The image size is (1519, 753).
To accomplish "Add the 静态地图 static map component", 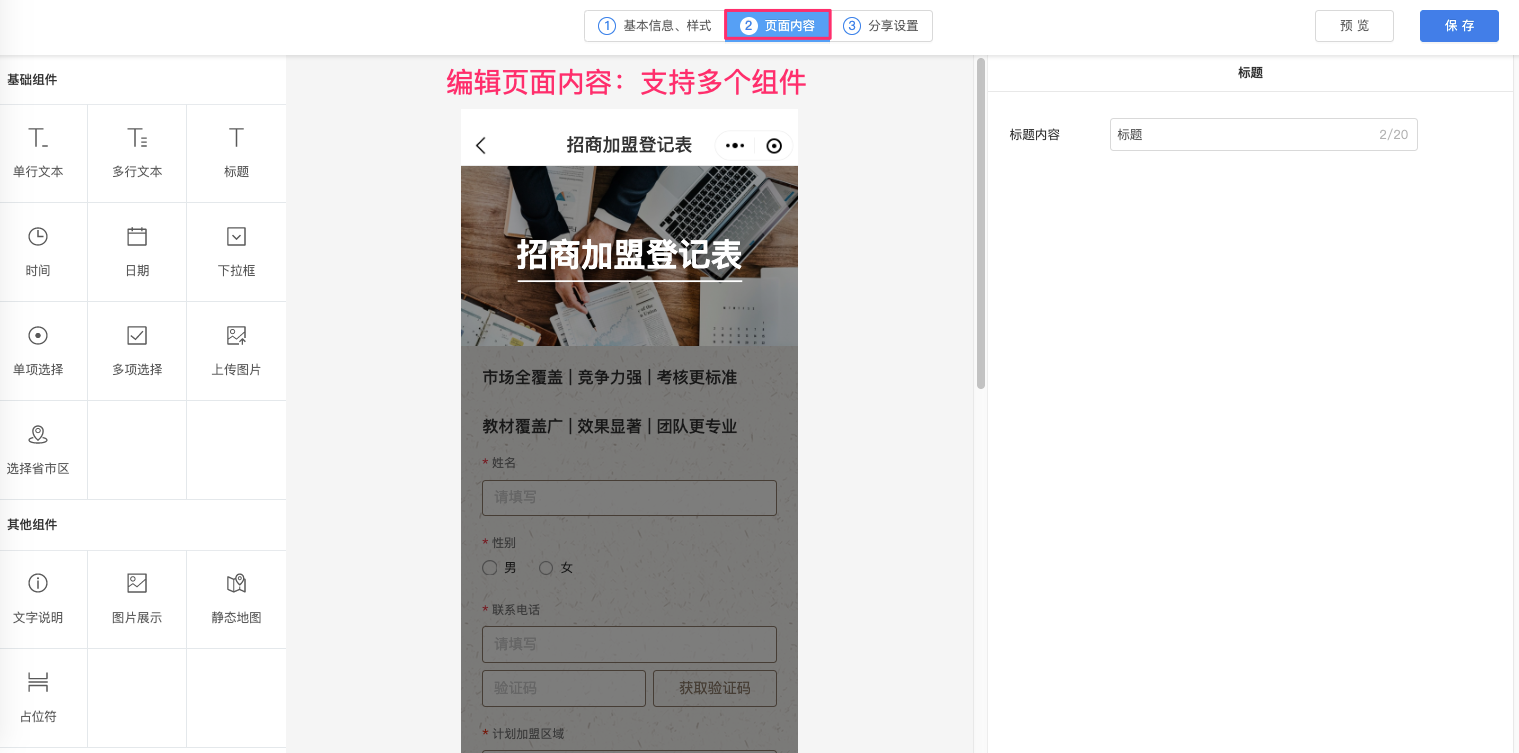I will [x=236, y=599].
